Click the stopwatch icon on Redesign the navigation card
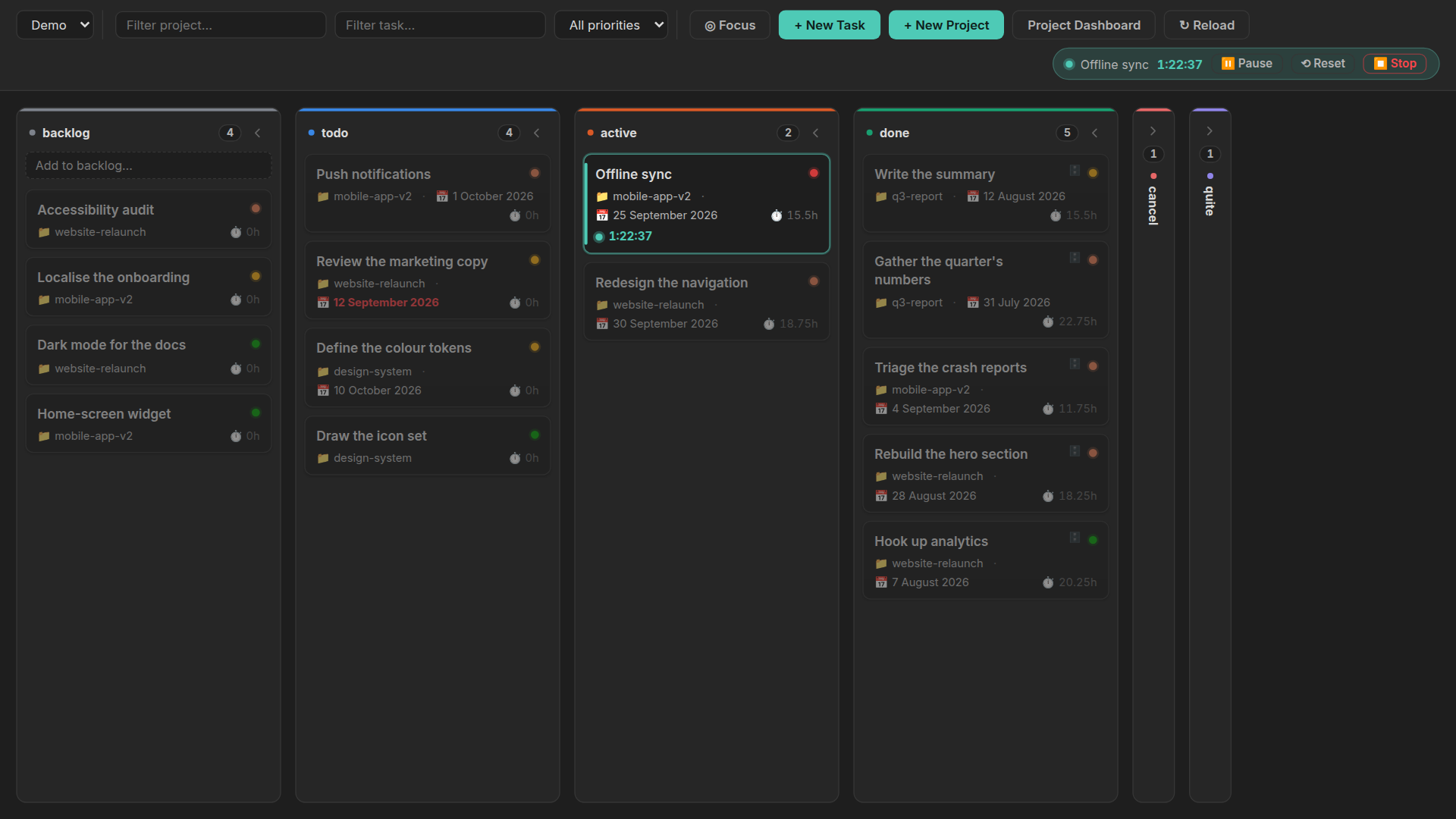1456x819 pixels. 769,324
